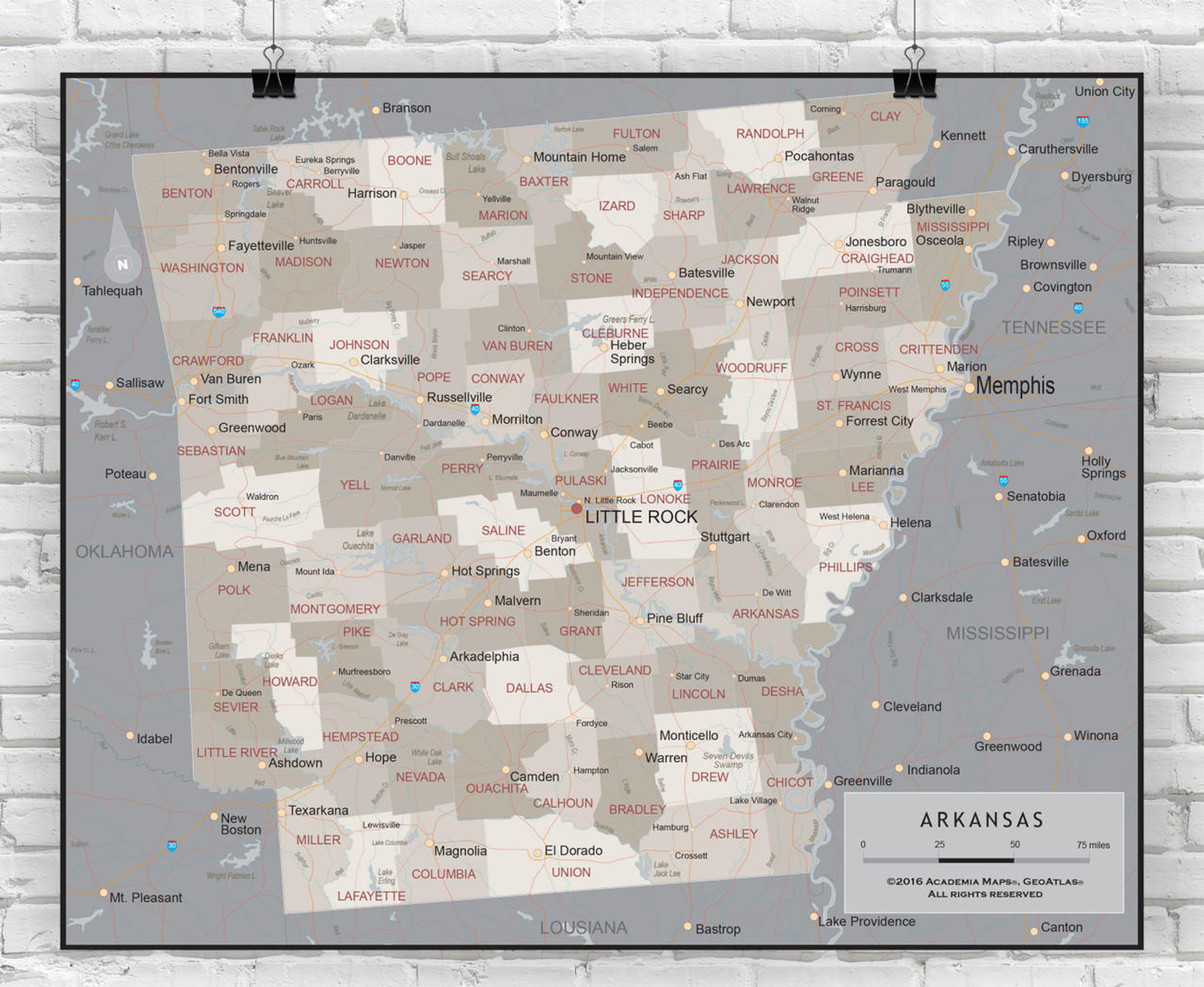Click the I-540 shield near Washington county

coord(219,311)
